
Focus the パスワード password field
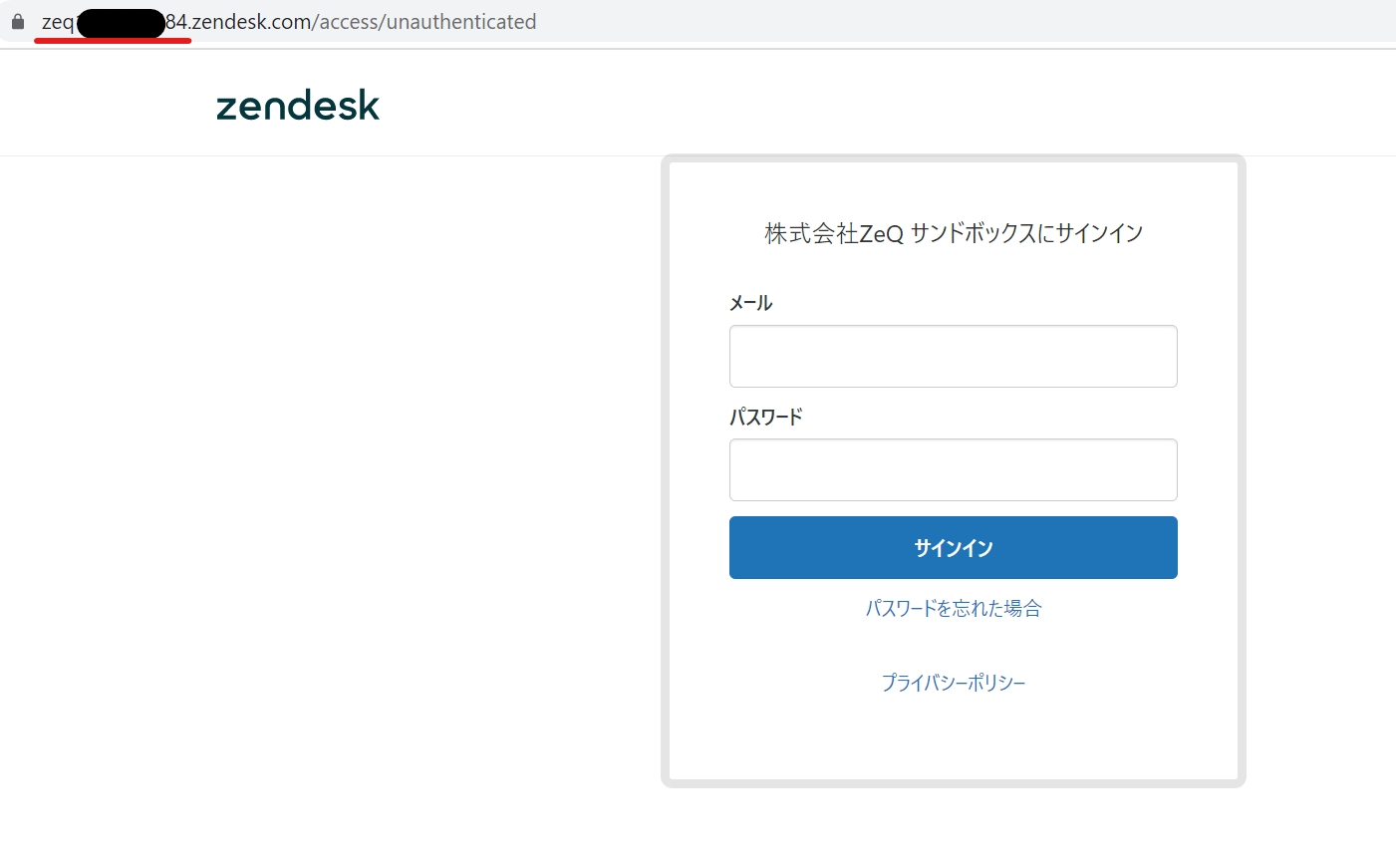[952, 469]
